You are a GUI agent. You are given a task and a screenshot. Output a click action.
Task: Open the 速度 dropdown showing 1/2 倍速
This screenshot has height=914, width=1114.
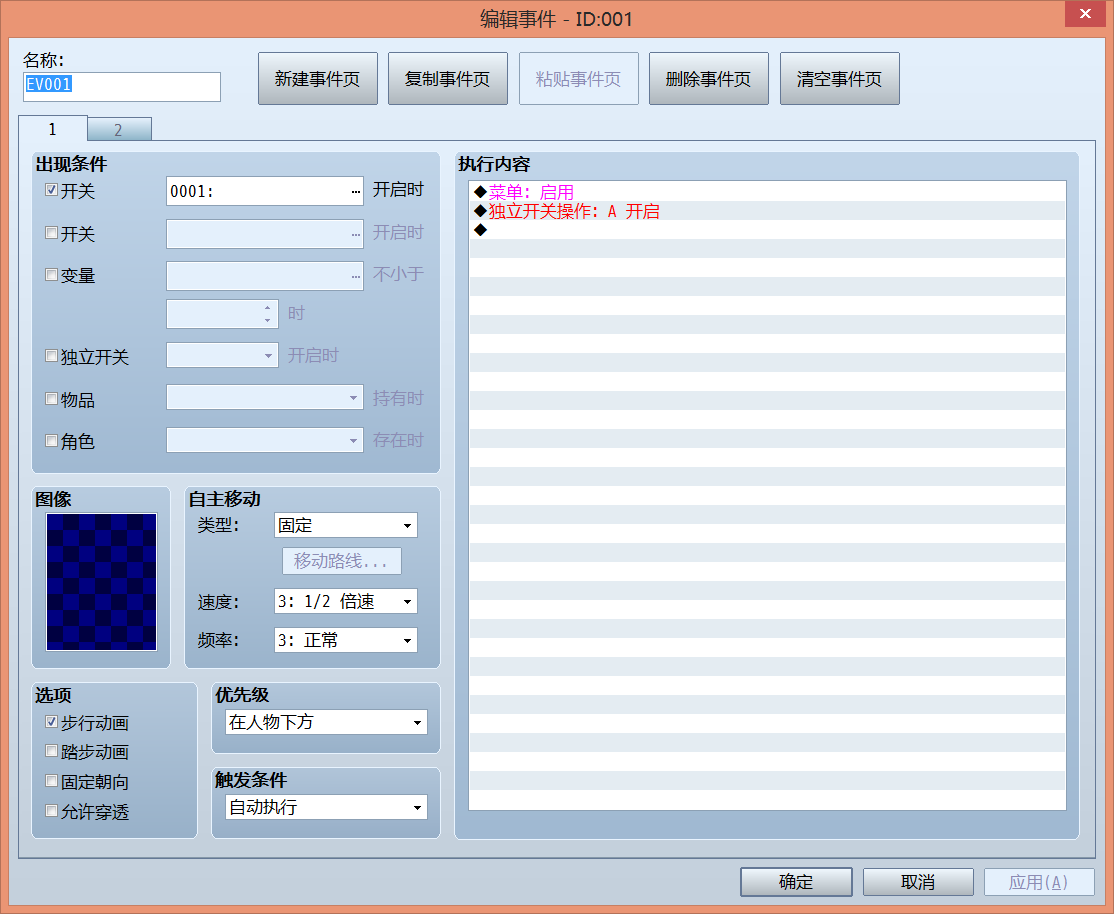346,601
